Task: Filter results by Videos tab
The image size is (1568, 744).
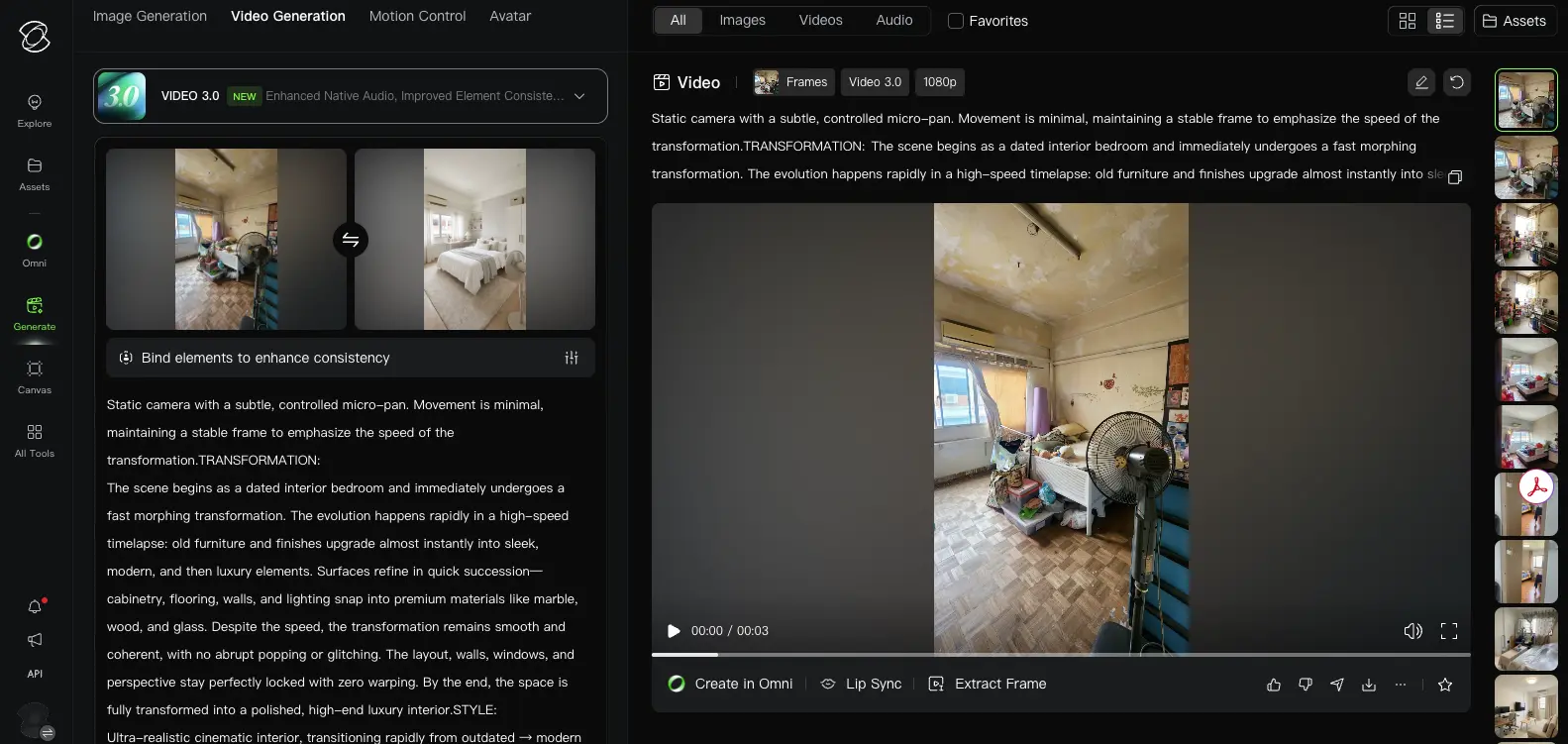Action: 820,20
